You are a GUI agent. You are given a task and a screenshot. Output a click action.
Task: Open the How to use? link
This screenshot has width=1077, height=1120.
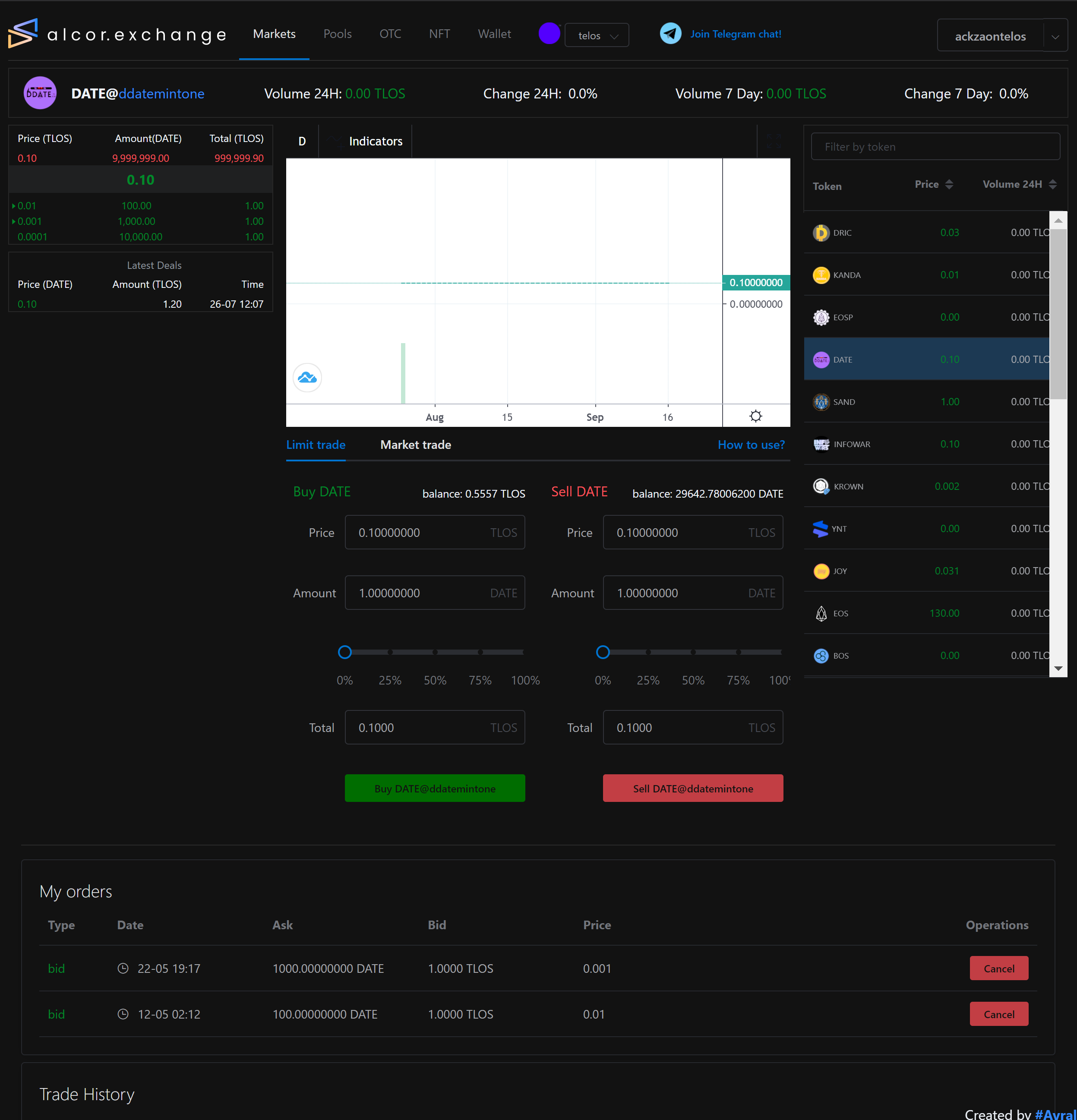pos(751,445)
